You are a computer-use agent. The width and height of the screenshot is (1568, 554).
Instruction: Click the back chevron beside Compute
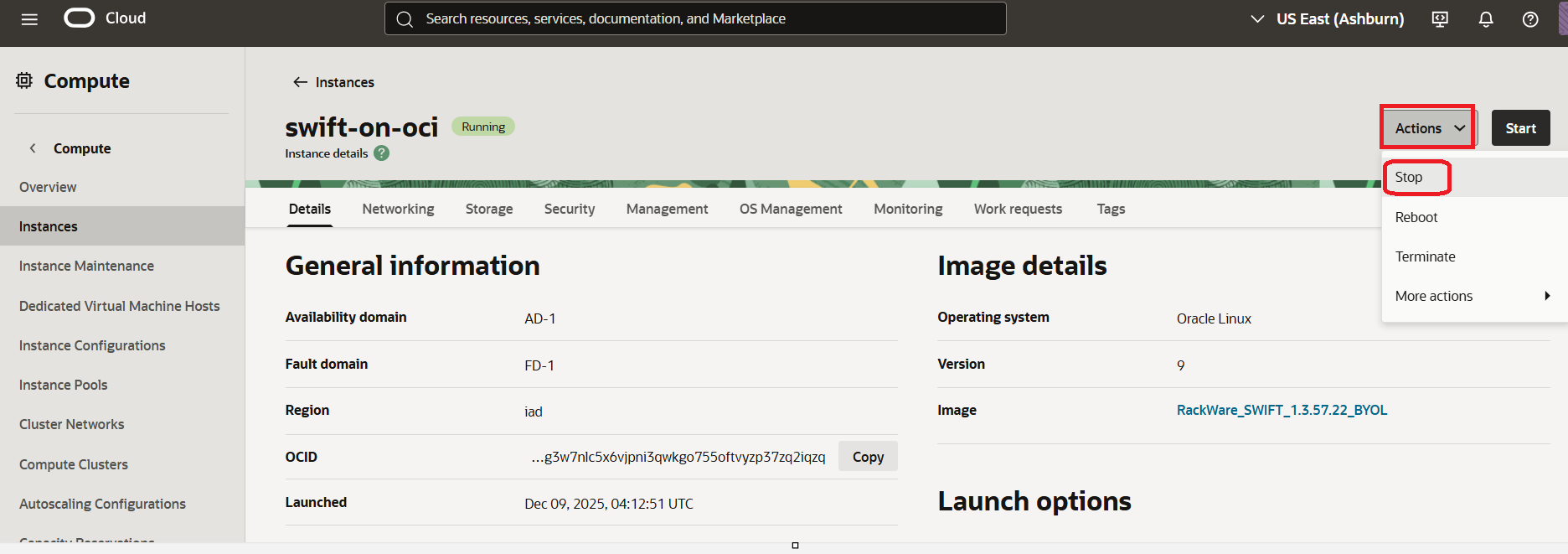(33, 148)
